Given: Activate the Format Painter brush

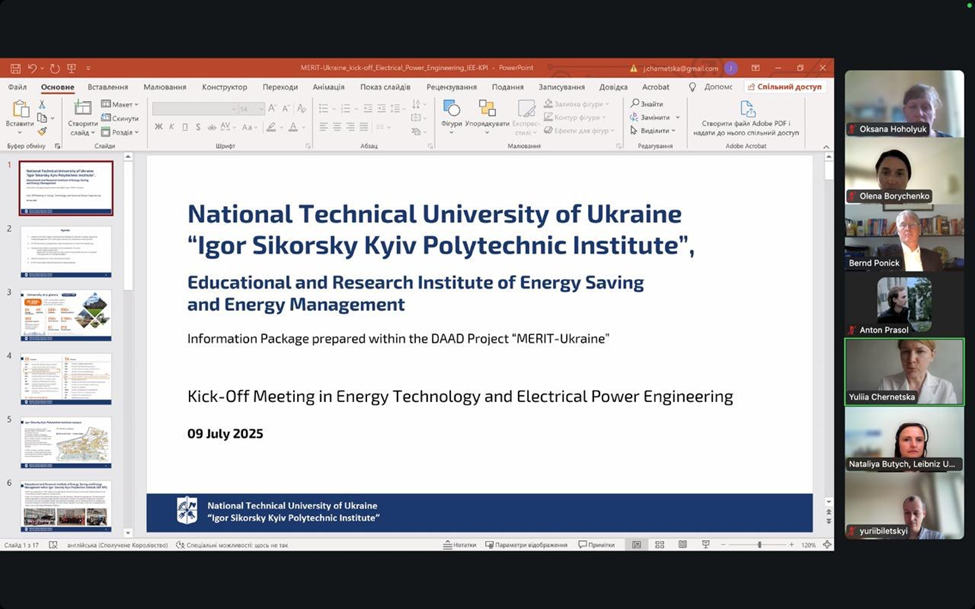Looking at the screenshot, I should pos(42,131).
